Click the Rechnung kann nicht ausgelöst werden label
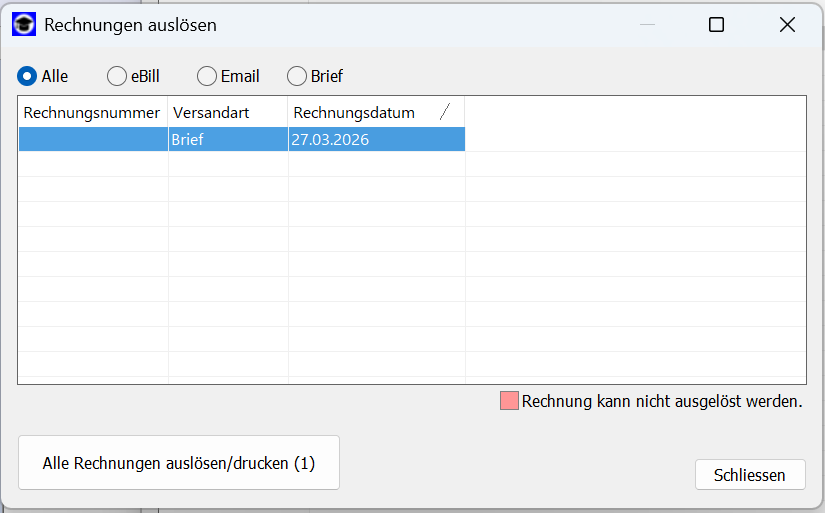Viewport: 825px width, 513px height. [662, 401]
